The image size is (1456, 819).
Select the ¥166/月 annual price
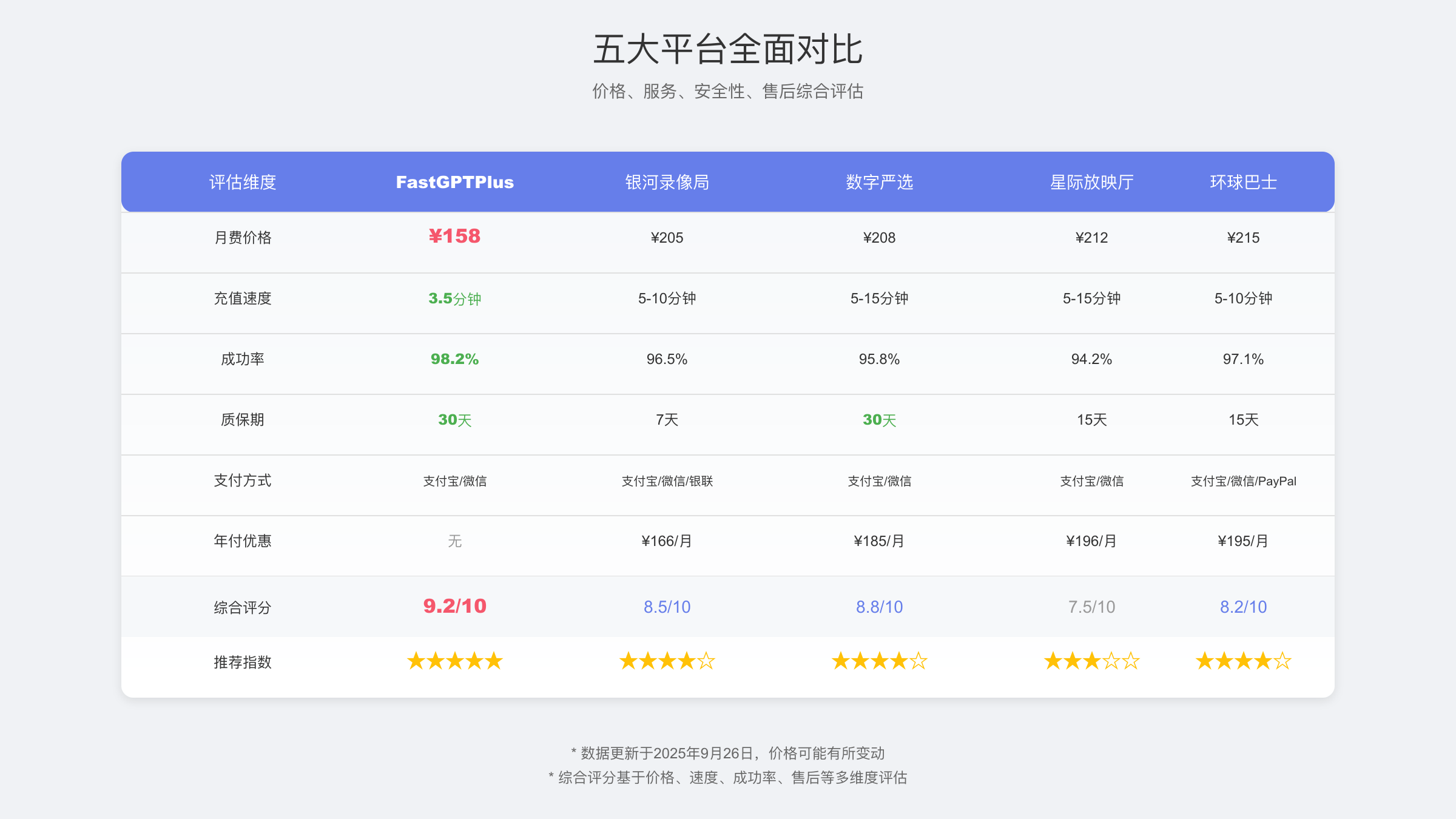[x=667, y=541]
